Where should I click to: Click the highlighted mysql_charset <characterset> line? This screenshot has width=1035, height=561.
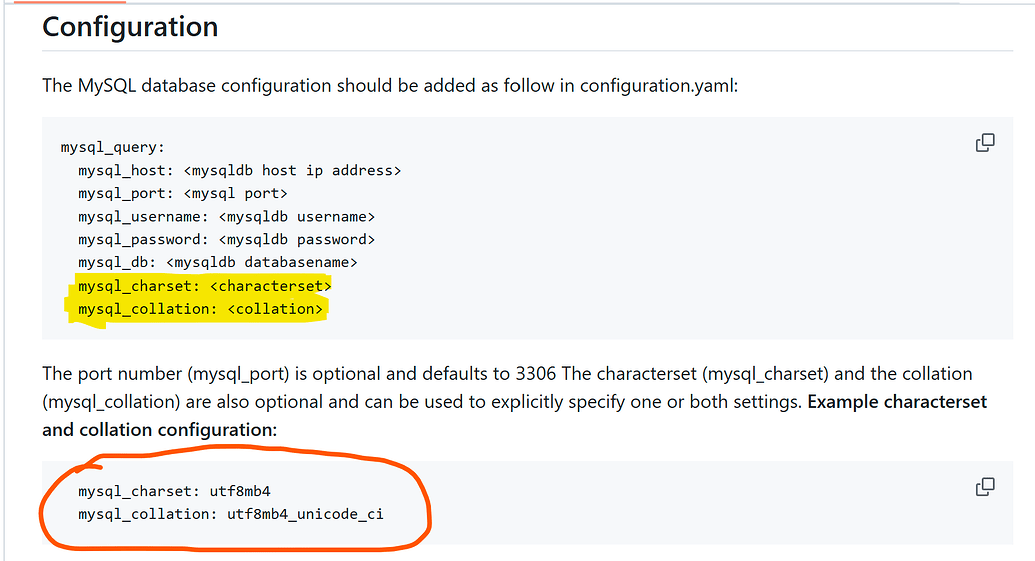click(204, 286)
